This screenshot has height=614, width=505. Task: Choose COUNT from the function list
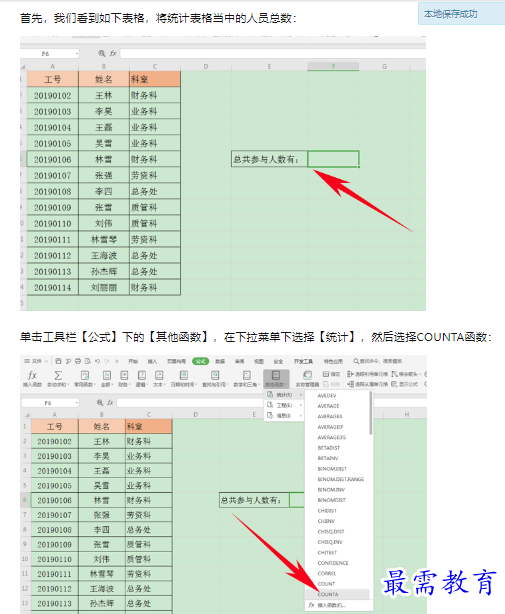click(326, 584)
